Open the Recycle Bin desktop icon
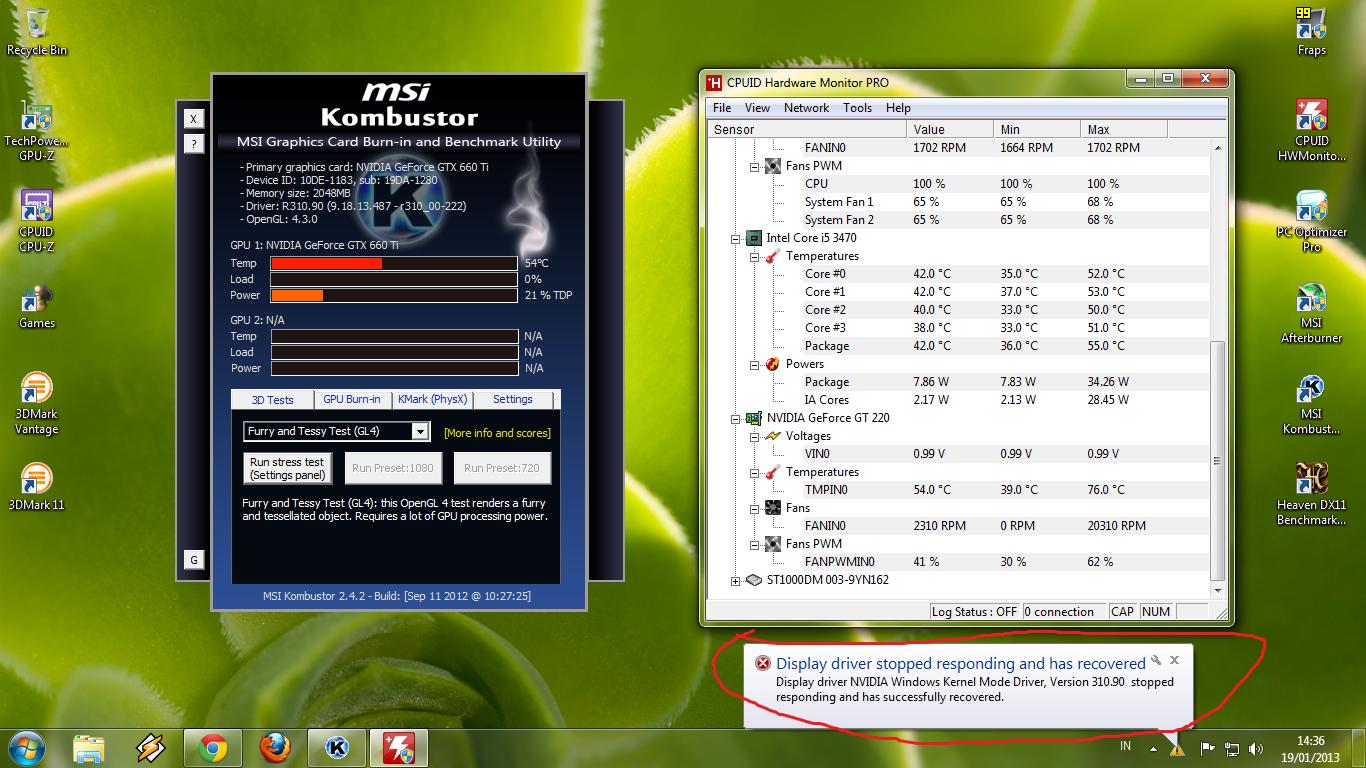This screenshot has width=1366, height=768. (37, 32)
